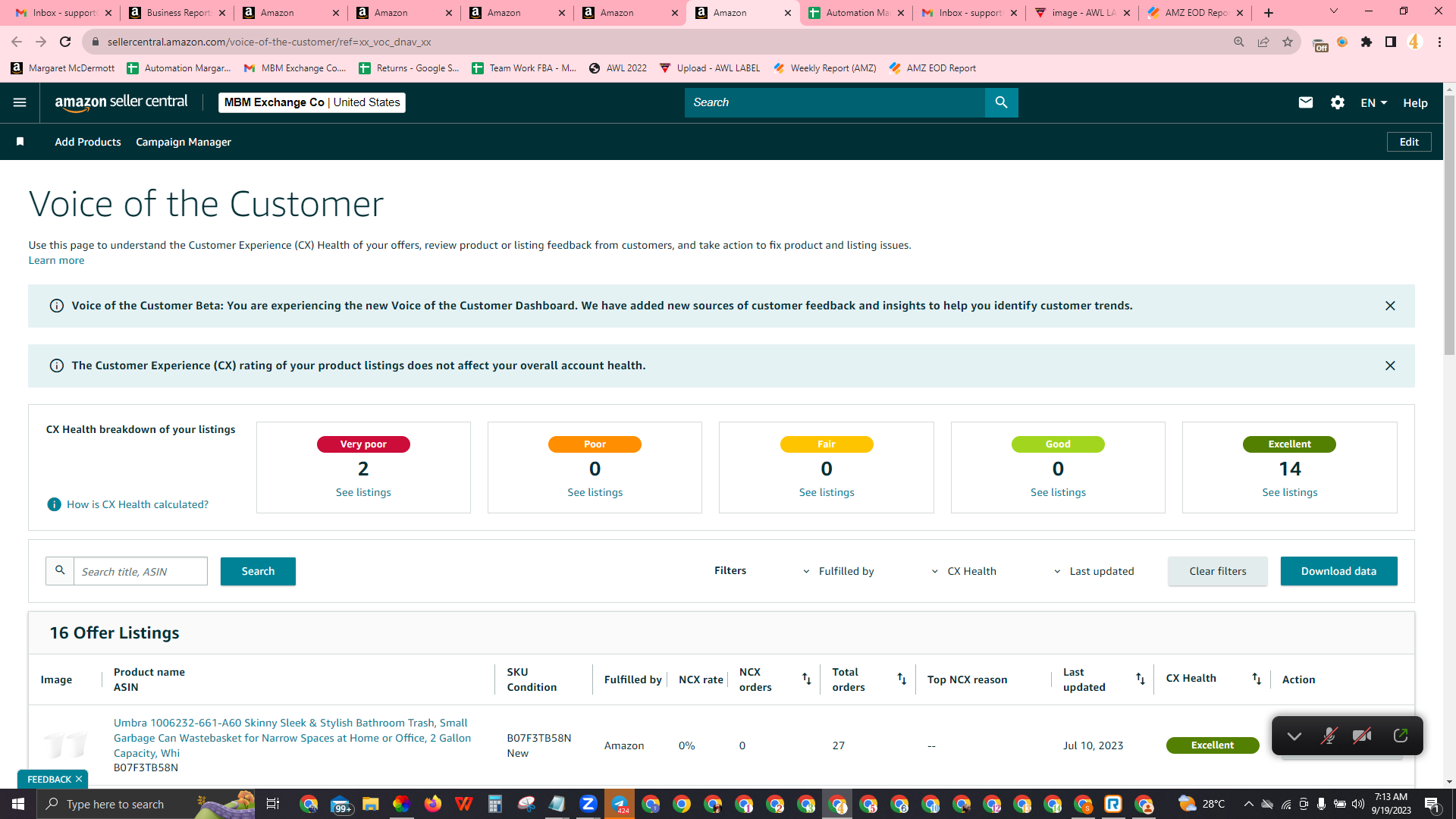Click the info icon beside How is CX Health calculated
The image size is (1456, 819).
coord(54,504)
